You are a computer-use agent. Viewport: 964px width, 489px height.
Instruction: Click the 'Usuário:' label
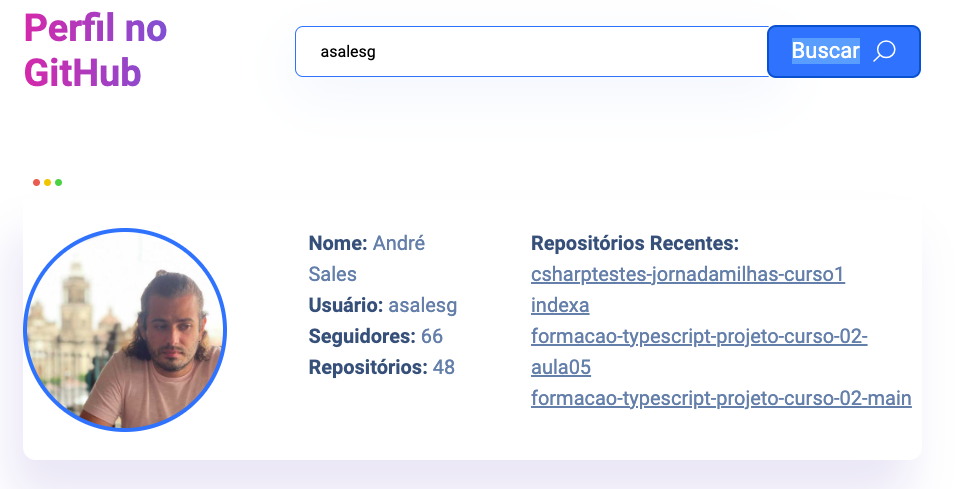click(x=346, y=305)
